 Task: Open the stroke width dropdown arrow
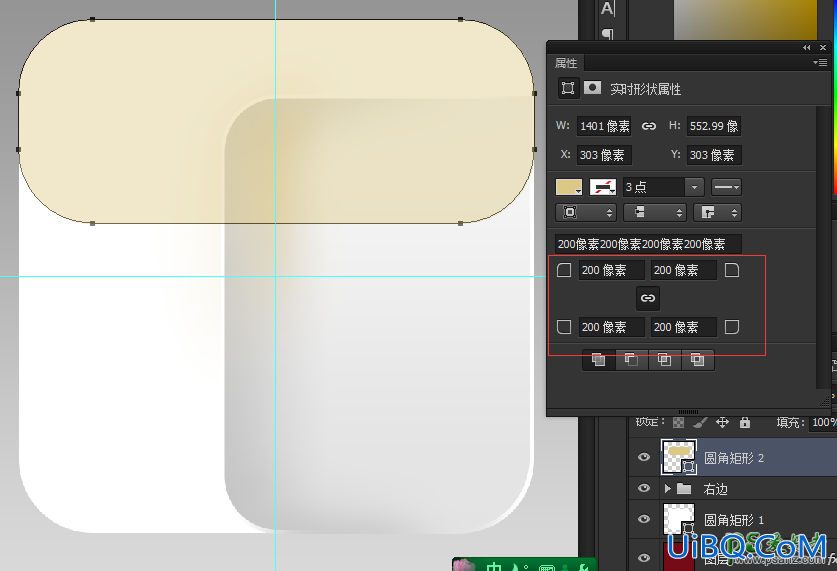pyautogui.click(x=694, y=187)
